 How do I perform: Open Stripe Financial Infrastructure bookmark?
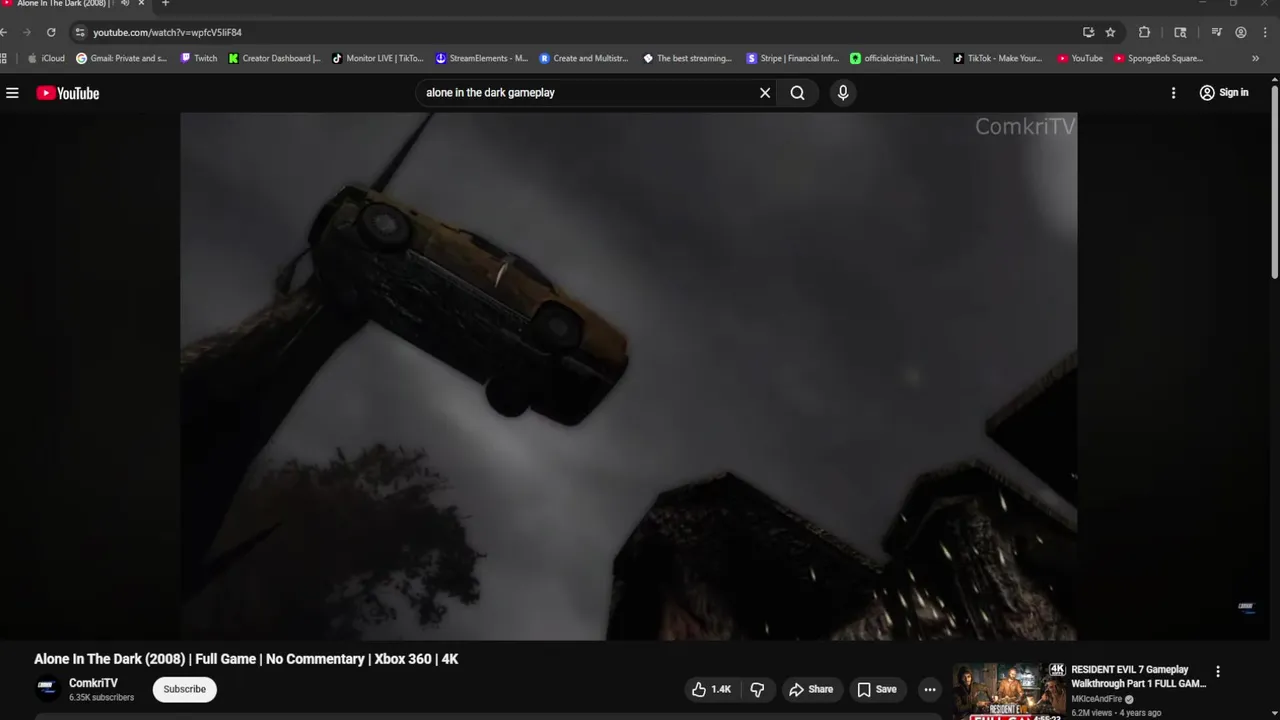pyautogui.click(x=792, y=58)
